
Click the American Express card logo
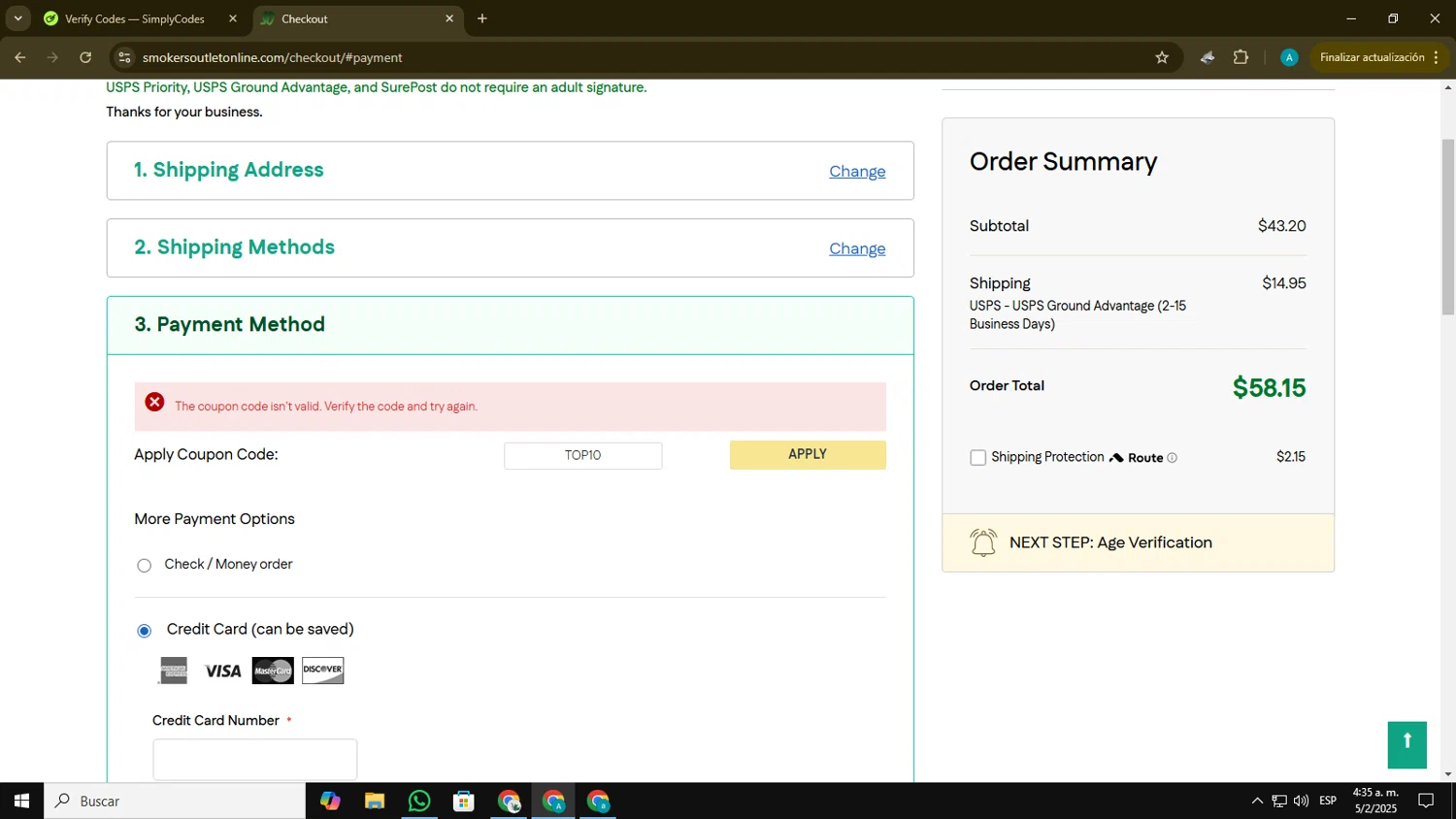[173, 671]
